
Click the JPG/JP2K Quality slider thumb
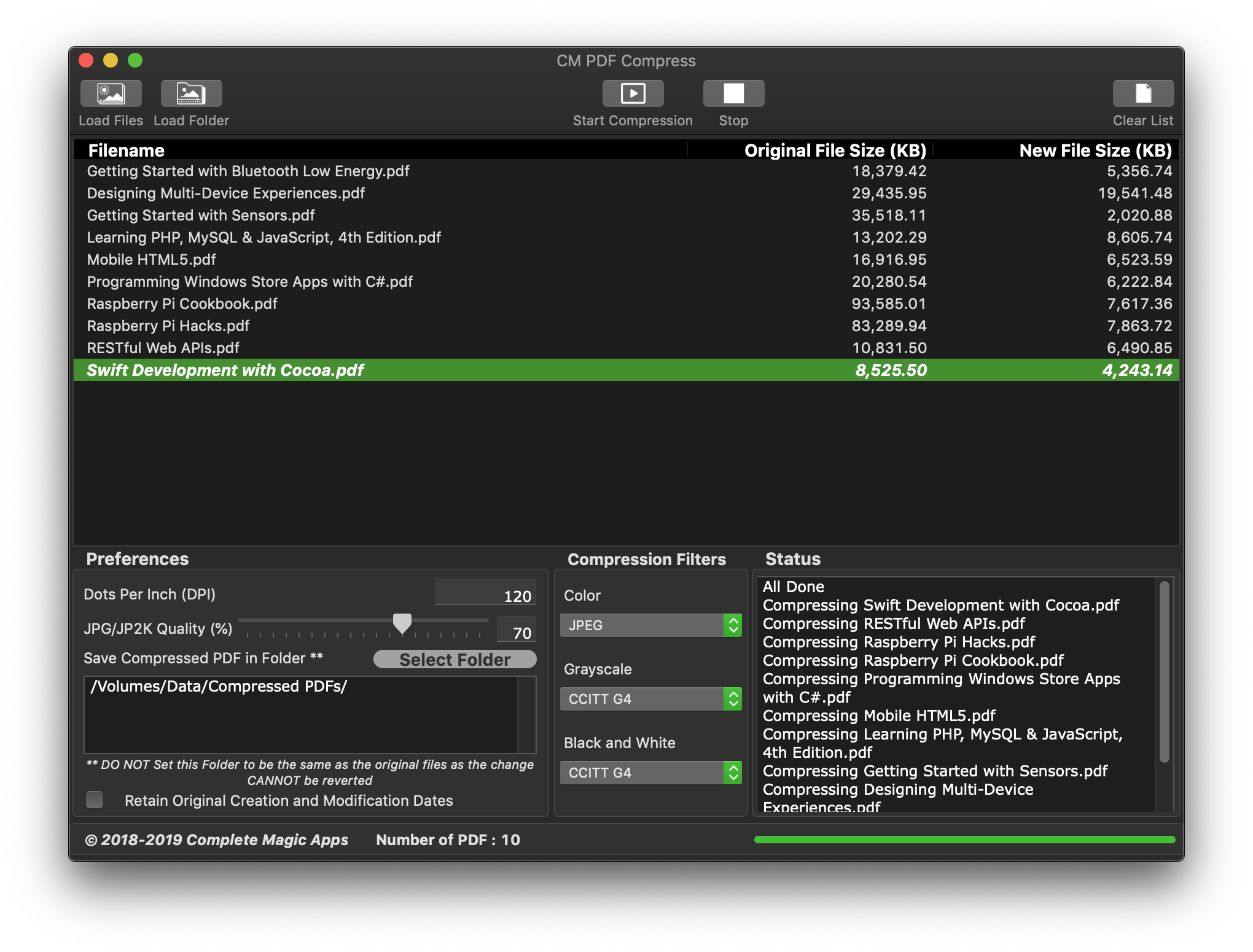[x=402, y=623]
